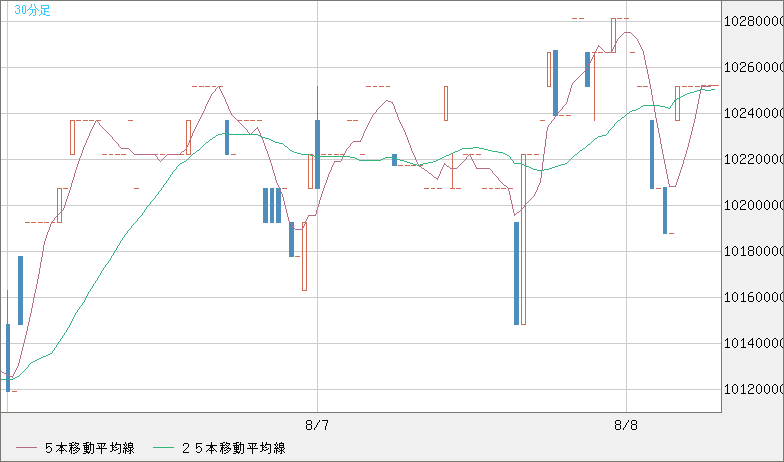Click the 10260000 price axis label
The image size is (784, 462).
pyautogui.click(x=754, y=68)
